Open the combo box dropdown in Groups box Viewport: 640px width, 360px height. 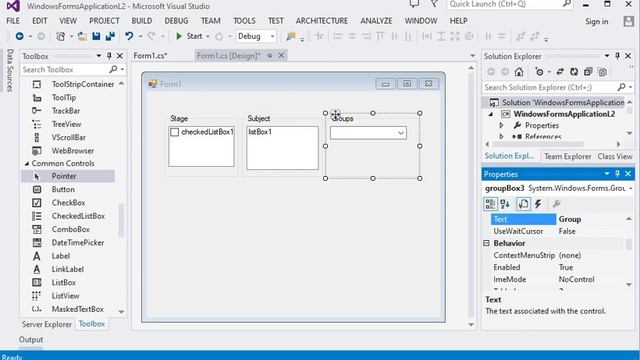click(401, 133)
